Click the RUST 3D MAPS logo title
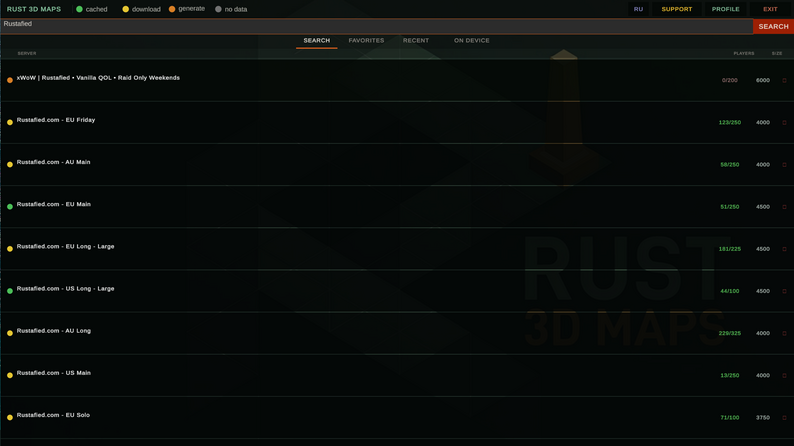 point(34,9)
